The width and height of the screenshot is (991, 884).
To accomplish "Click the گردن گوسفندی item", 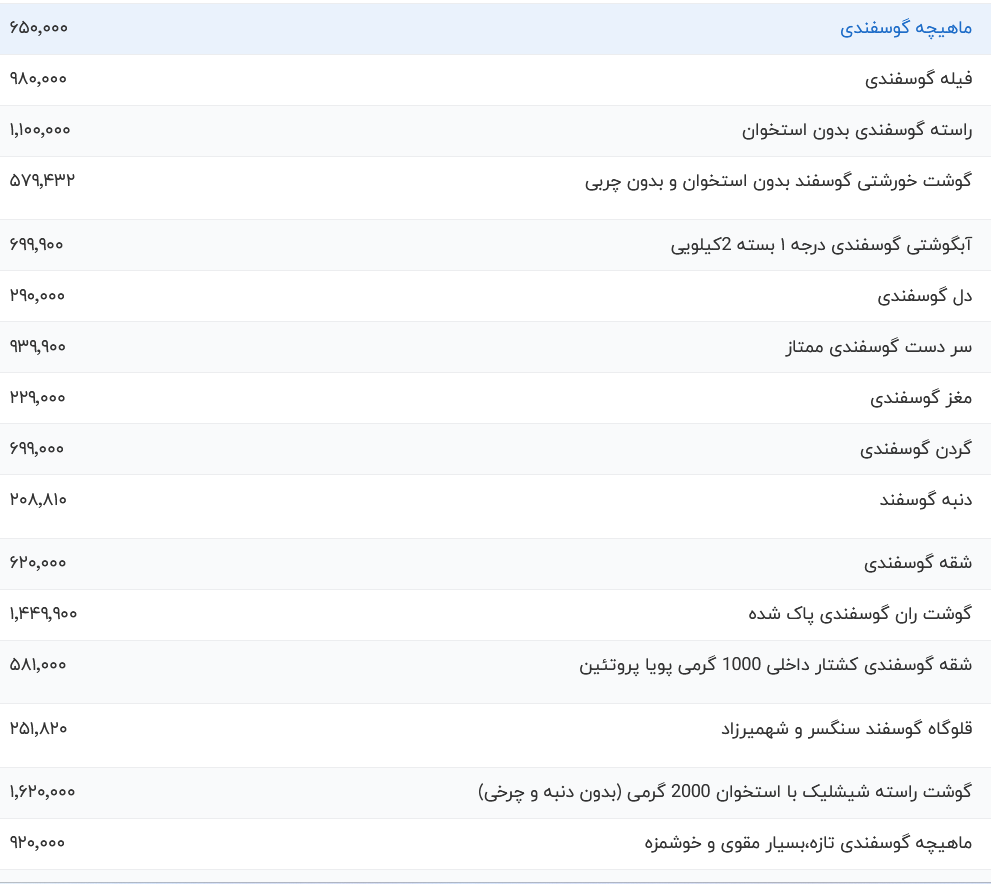I will 916,450.
